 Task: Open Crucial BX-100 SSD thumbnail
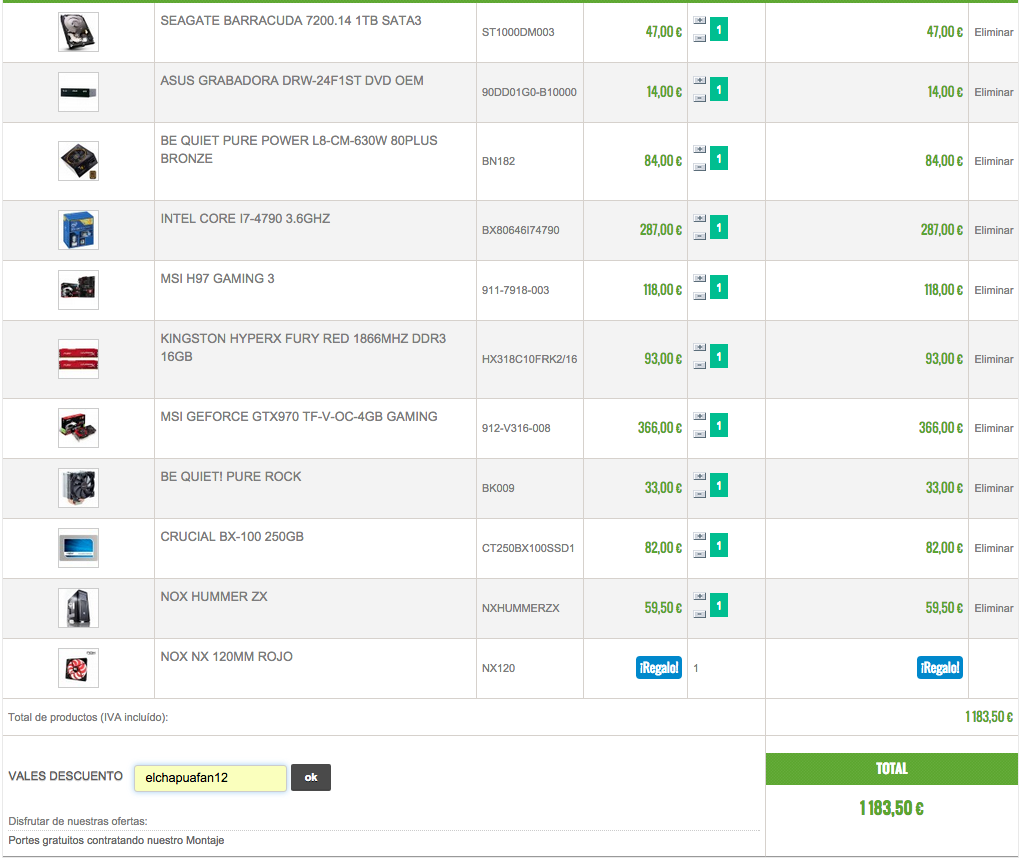(78, 549)
